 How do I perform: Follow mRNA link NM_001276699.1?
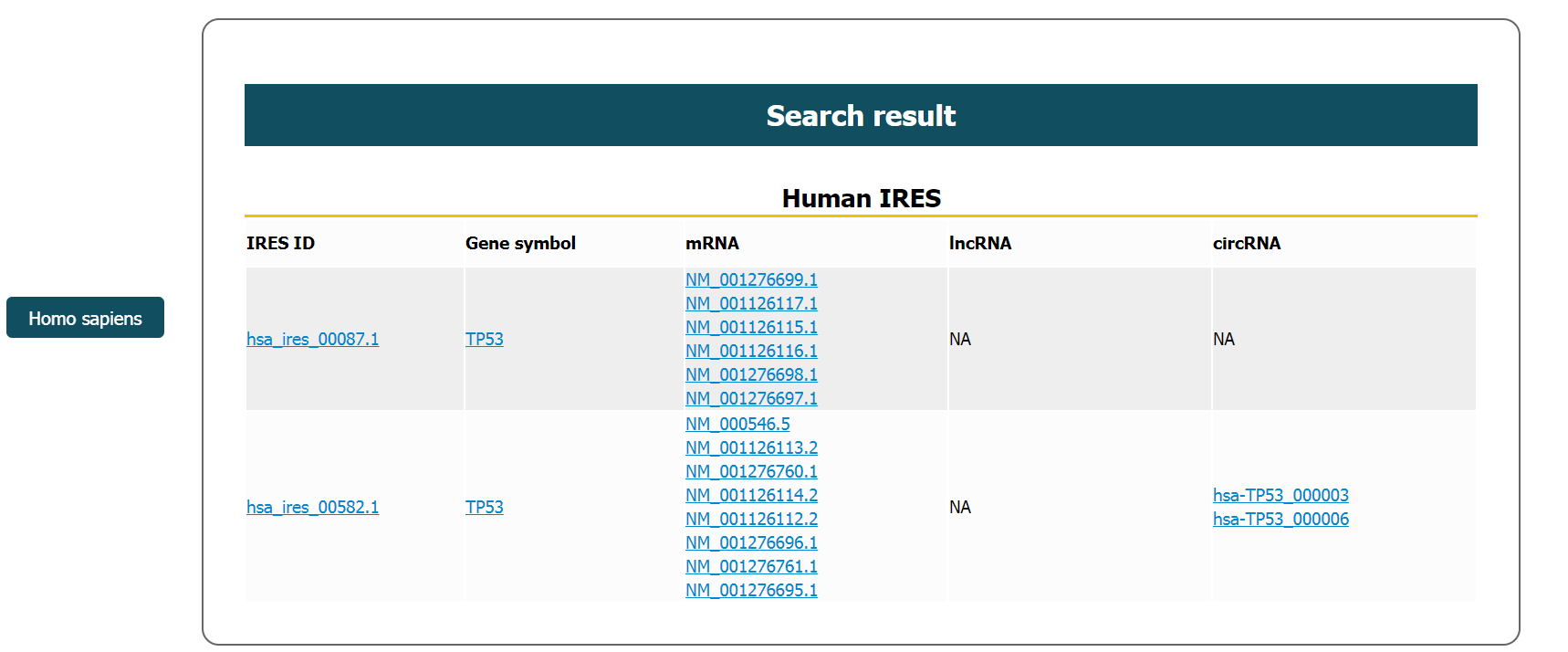click(751, 279)
